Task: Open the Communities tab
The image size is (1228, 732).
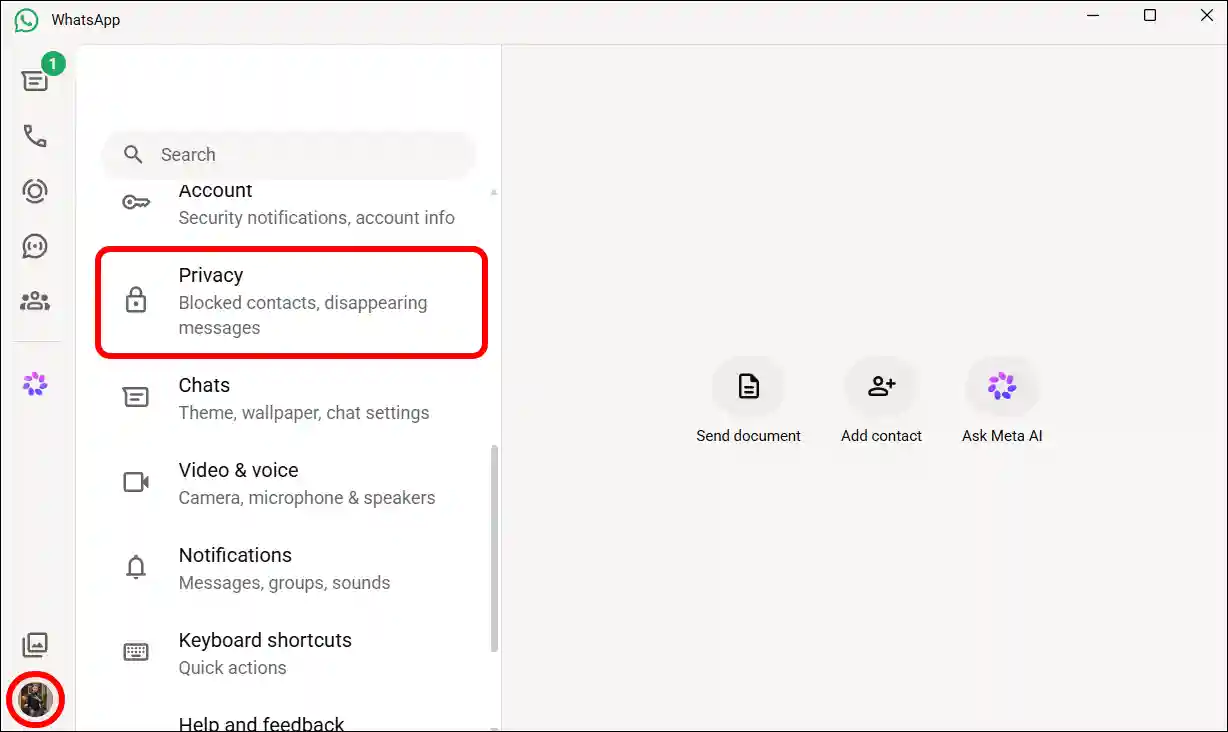Action: click(35, 301)
